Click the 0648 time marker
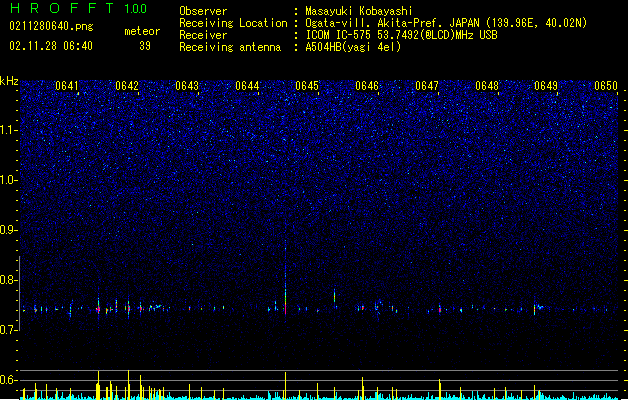Screen dimensions: 629x400 487,86
